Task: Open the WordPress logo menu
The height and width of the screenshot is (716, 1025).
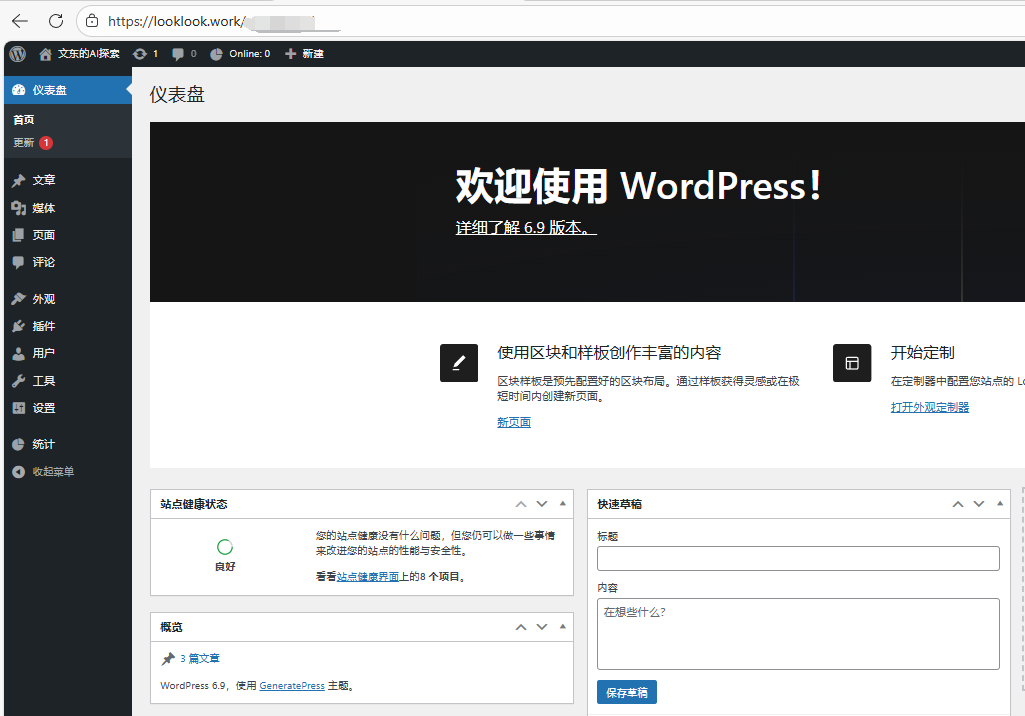Action: 16,53
